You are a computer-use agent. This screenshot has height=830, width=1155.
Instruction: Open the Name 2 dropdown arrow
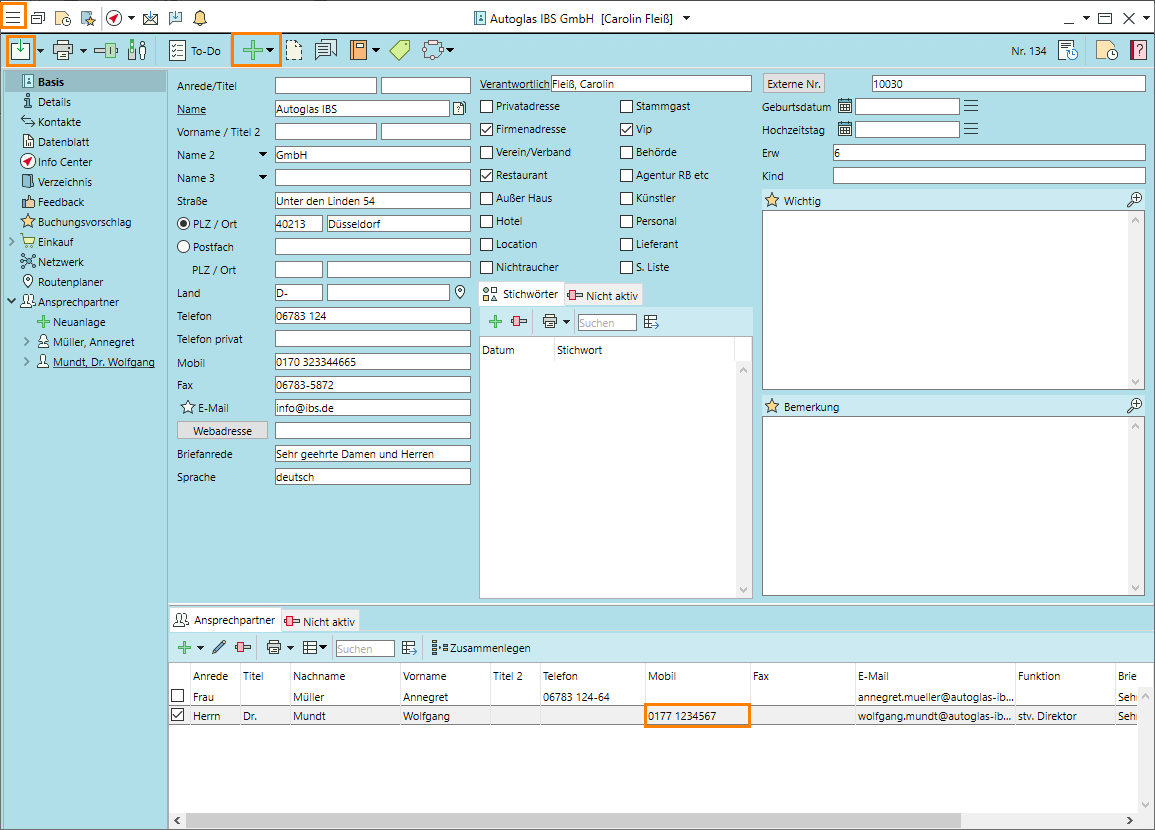263,155
